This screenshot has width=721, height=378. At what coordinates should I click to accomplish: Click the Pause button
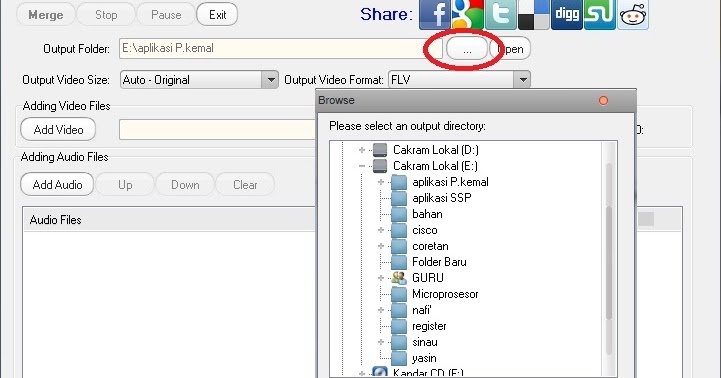click(x=166, y=15)
